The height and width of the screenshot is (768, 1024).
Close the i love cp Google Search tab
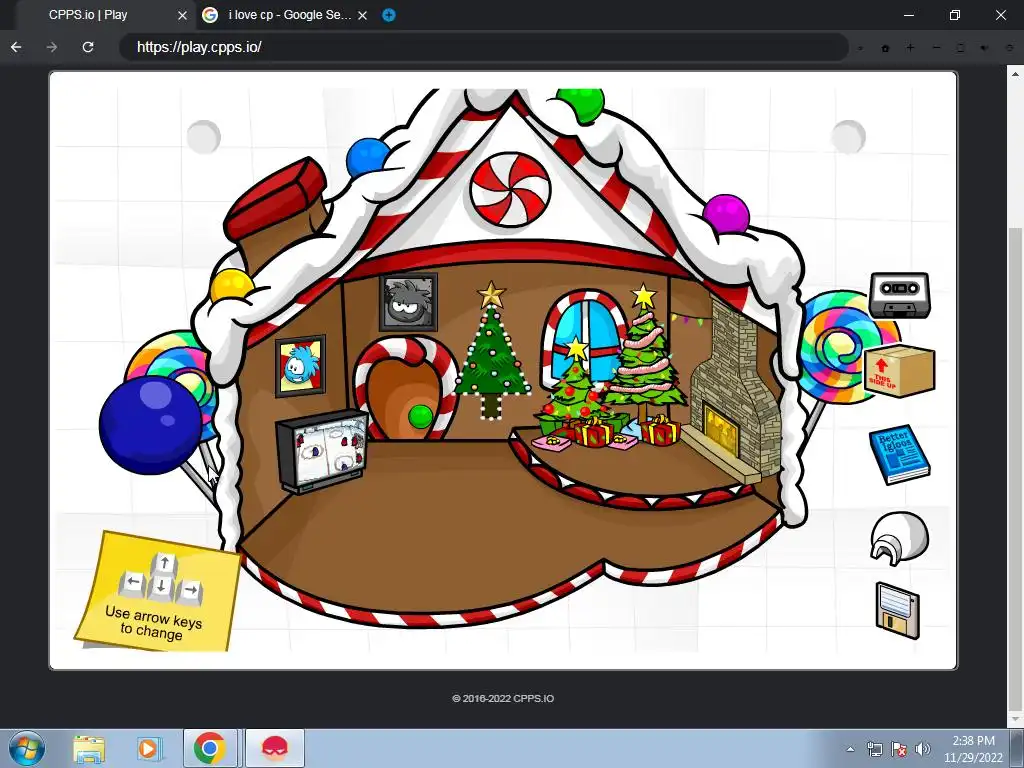(x=362, y=15)
